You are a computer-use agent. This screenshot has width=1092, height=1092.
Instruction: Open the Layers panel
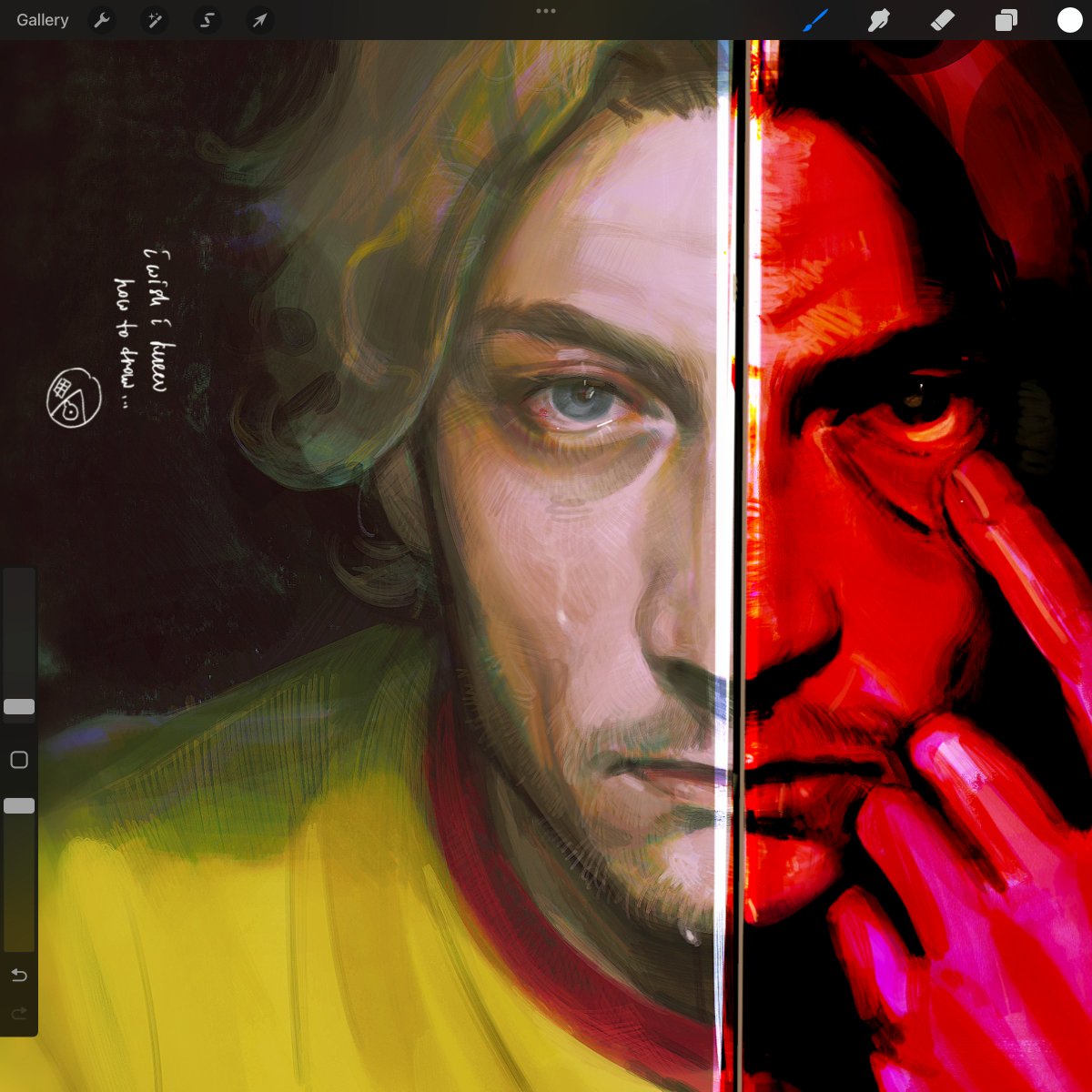coord(1006,20)
